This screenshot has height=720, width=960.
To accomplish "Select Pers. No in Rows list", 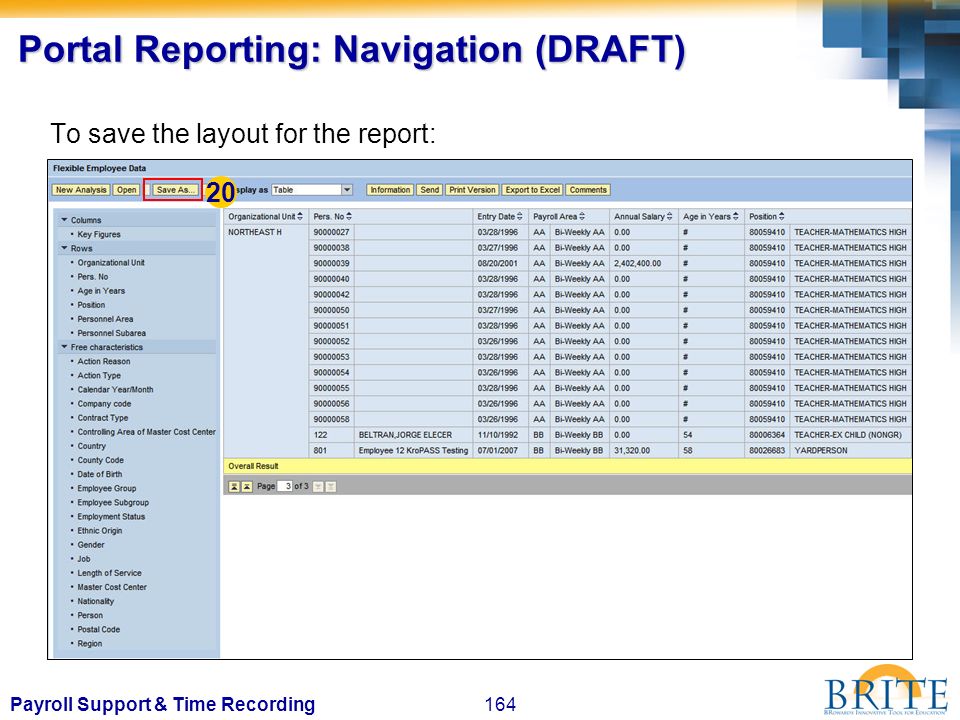I will 92,276.
